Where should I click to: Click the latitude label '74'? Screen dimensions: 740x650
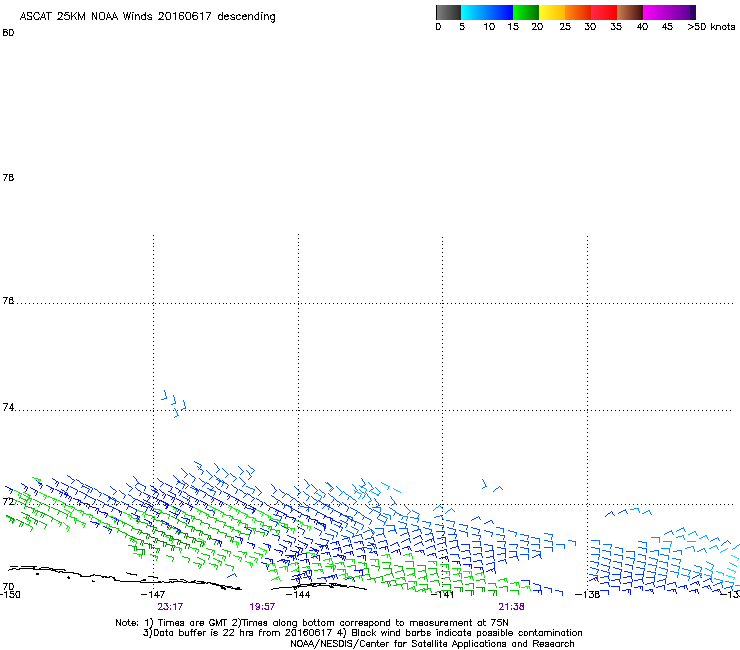coord(8,407)
